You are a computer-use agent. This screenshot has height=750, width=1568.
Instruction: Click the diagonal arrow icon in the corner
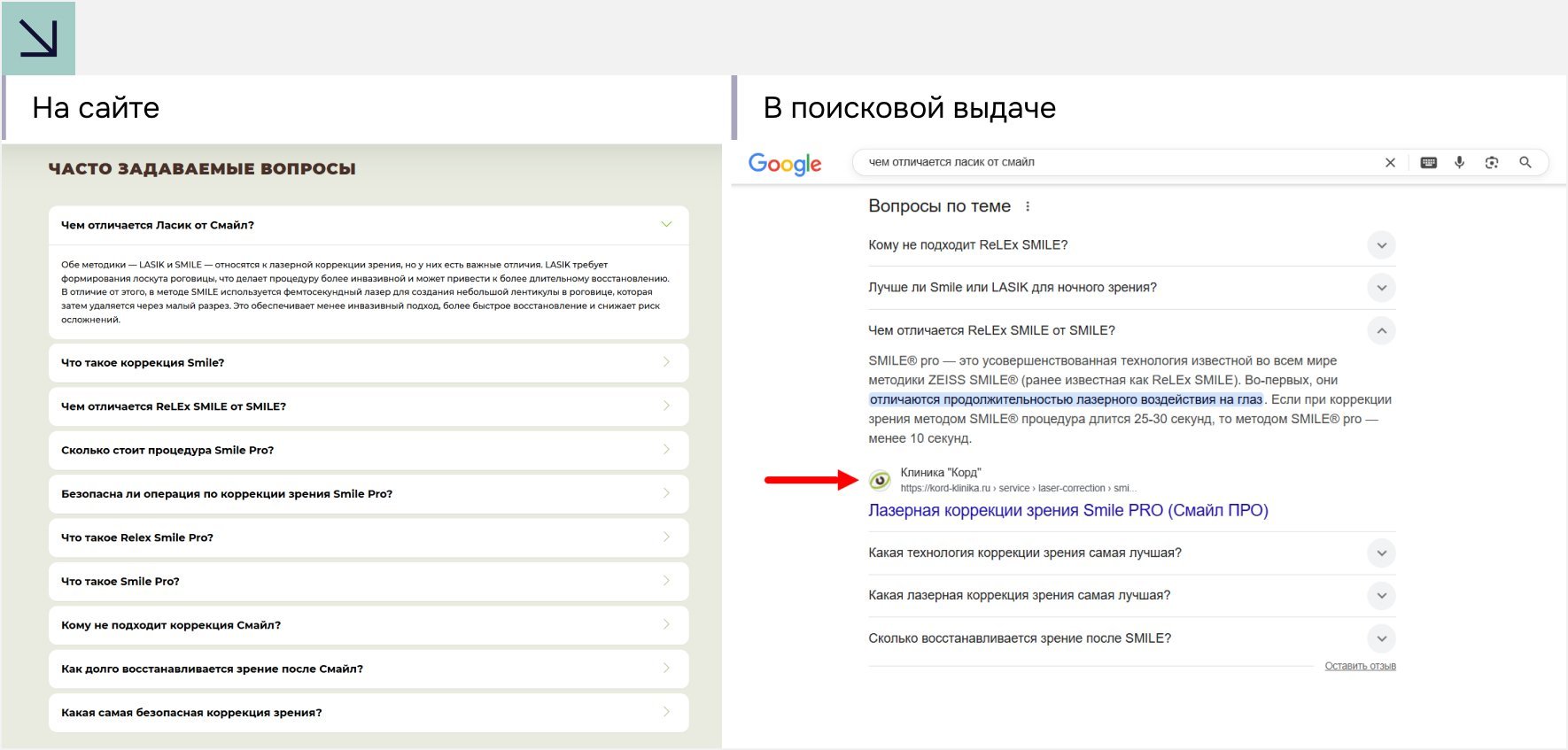38,38
